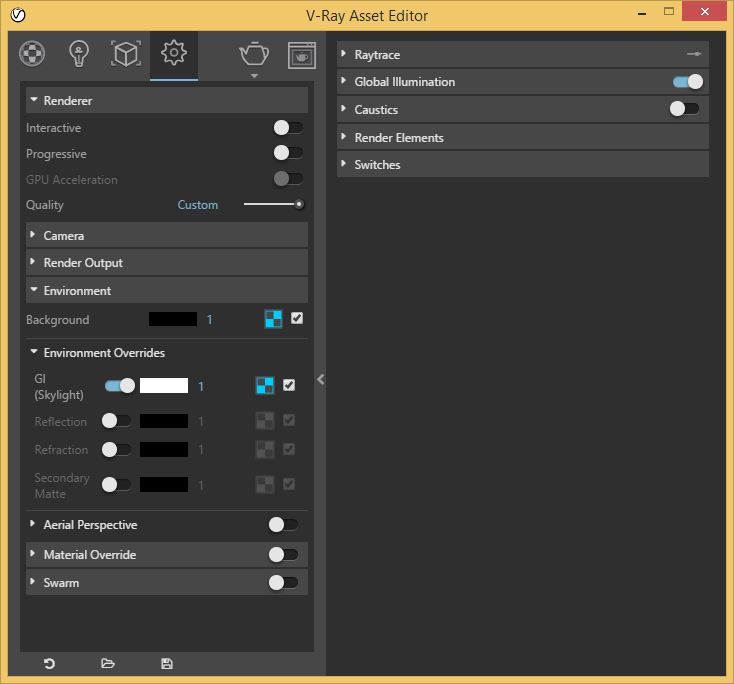
Task: Load render settings from file icon
Action: (x=108, y=663)
